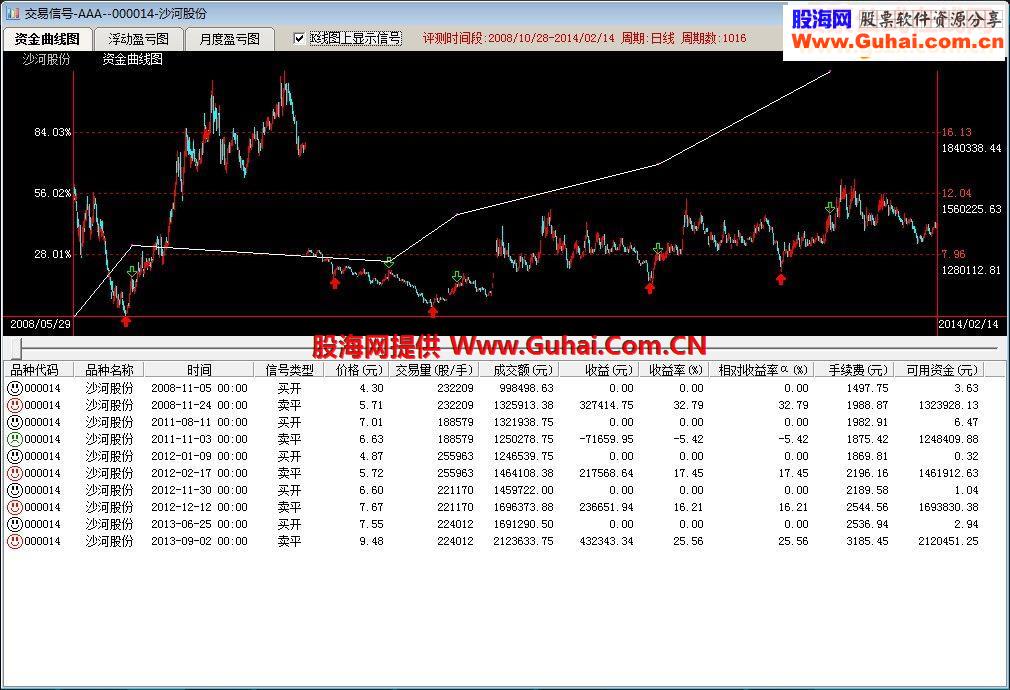
Task: Click the 1696373.88 turnover cell
Action: (522, 508)
